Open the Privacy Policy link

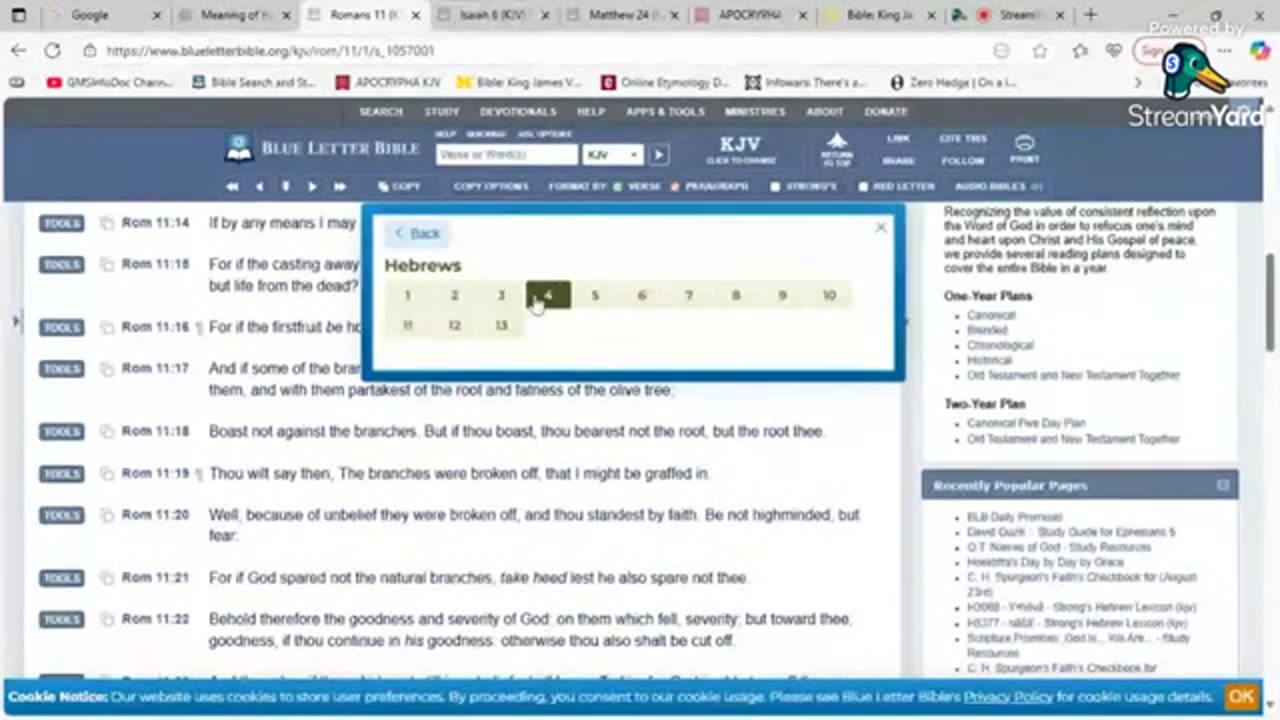1008,697
